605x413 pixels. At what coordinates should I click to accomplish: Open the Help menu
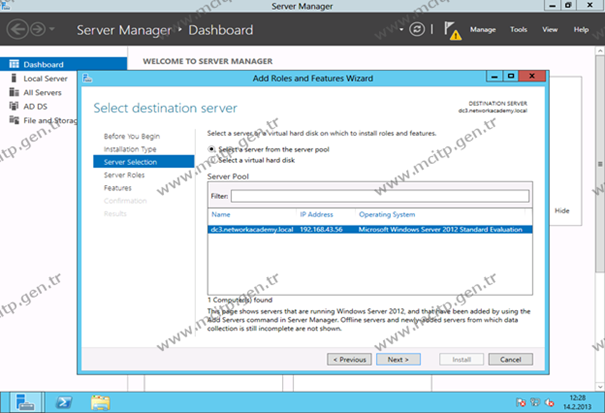(x=581, y=29)
